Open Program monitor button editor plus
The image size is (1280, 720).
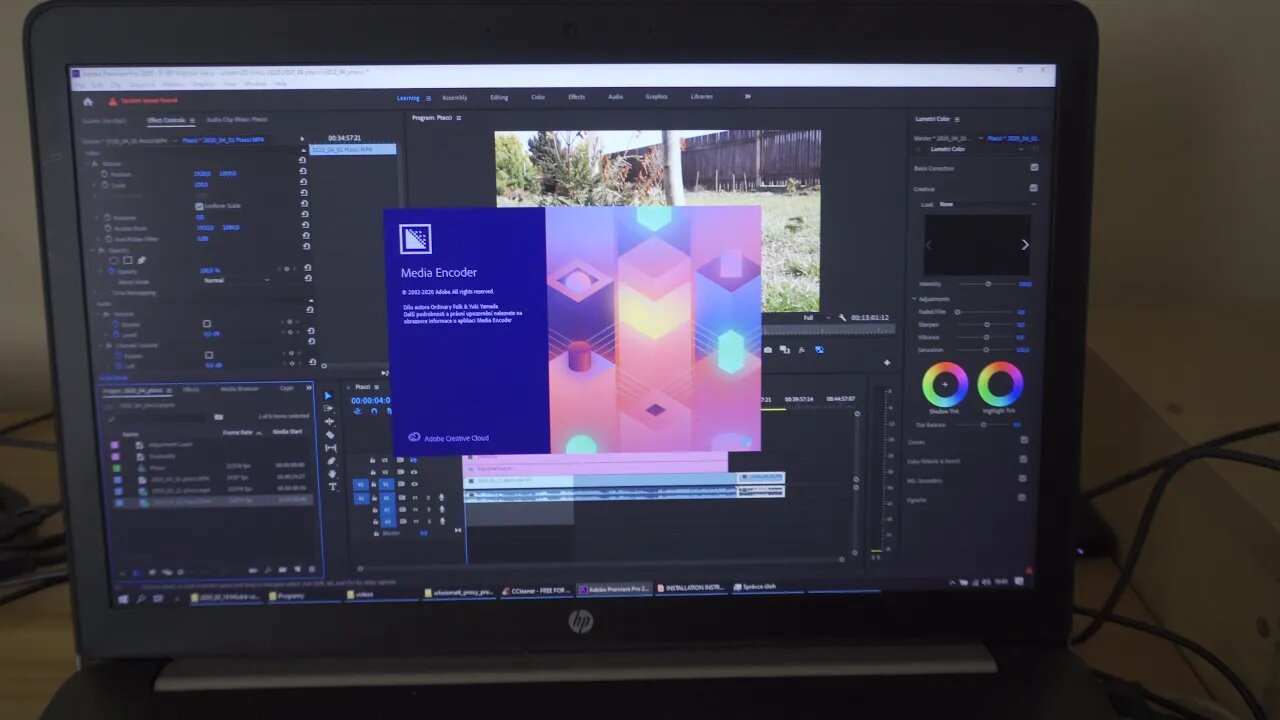point(887,362)
